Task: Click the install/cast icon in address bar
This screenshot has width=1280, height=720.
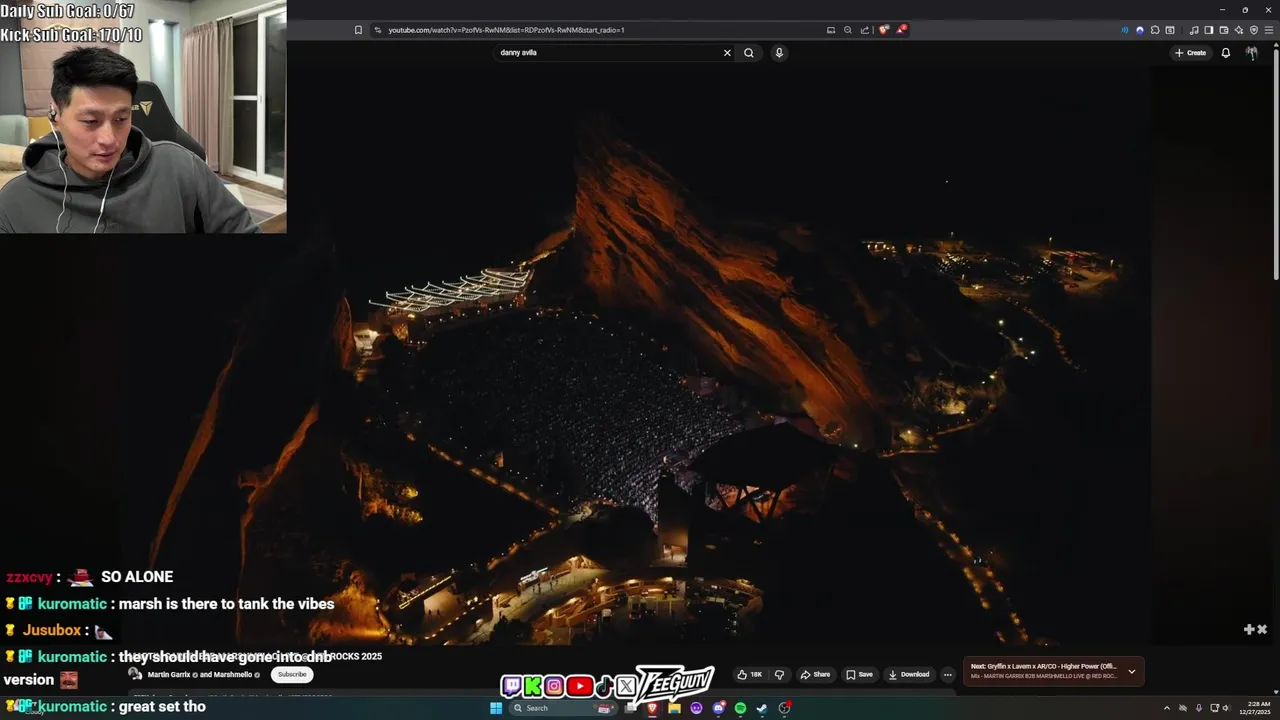Action: [831, 30]
